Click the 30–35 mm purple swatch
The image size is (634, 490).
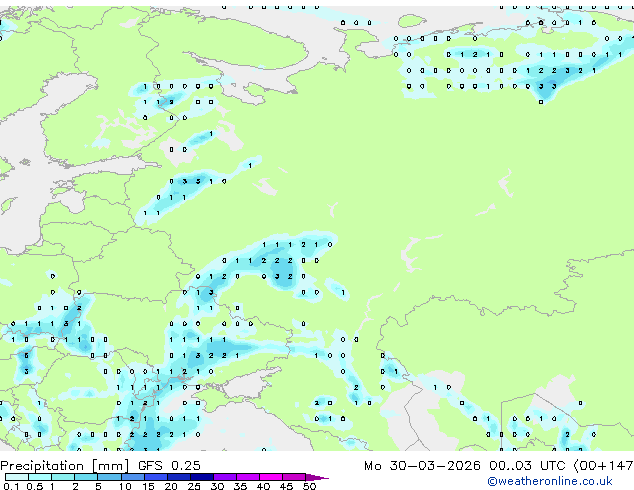[x=225, y=477]
